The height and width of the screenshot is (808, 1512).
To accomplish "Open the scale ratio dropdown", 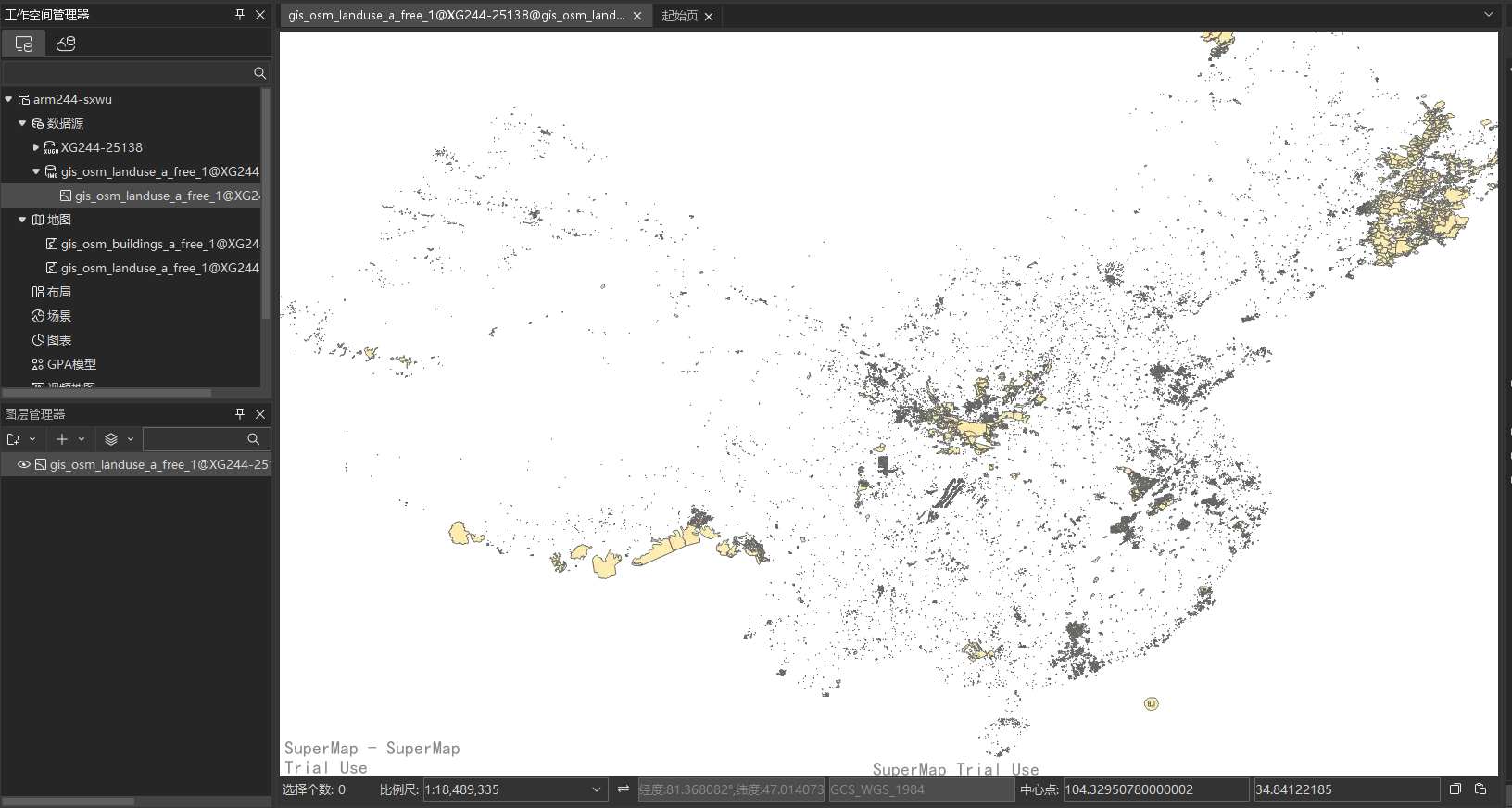I will point(597,789).
